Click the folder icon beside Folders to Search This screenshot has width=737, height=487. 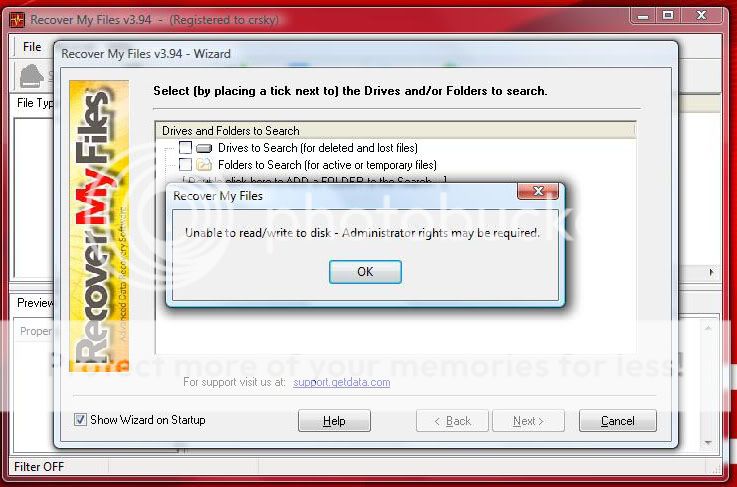pos(204,165)
